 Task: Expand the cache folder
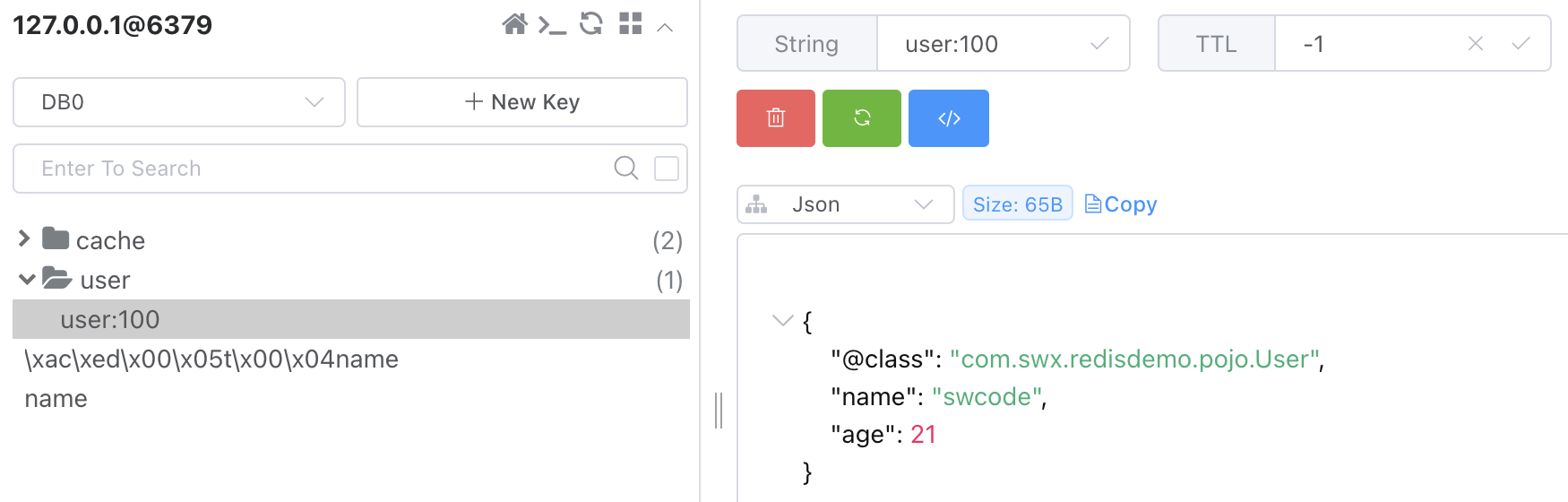point(25,238)
